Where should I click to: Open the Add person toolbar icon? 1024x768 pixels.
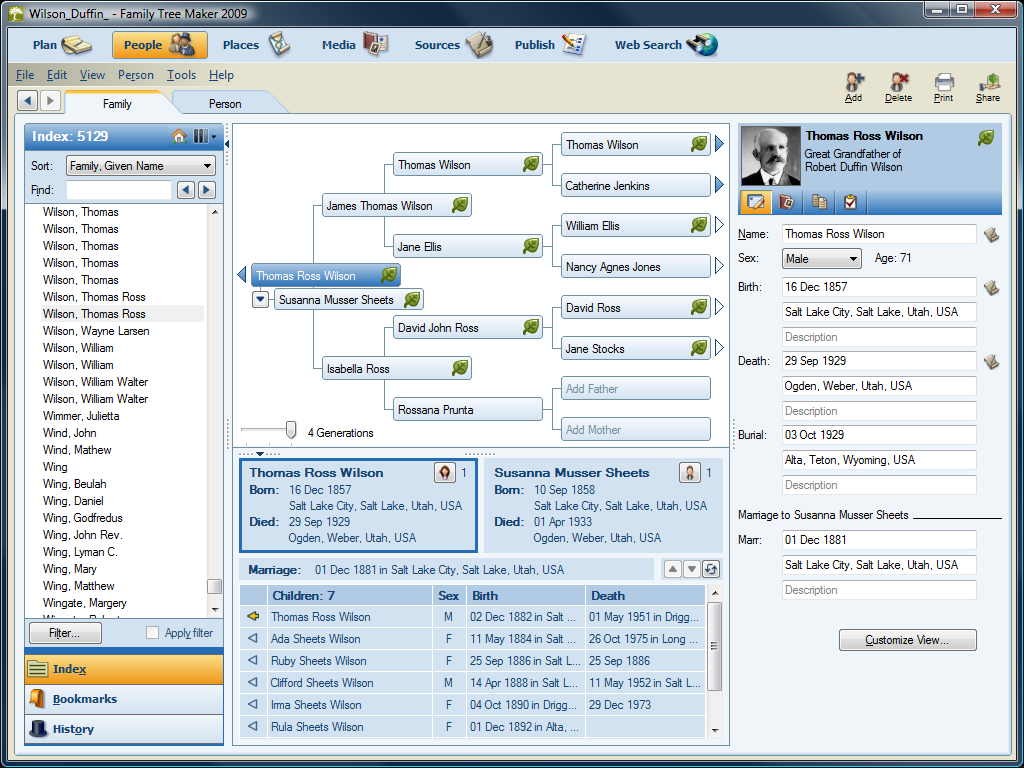(x=853, y=82)
